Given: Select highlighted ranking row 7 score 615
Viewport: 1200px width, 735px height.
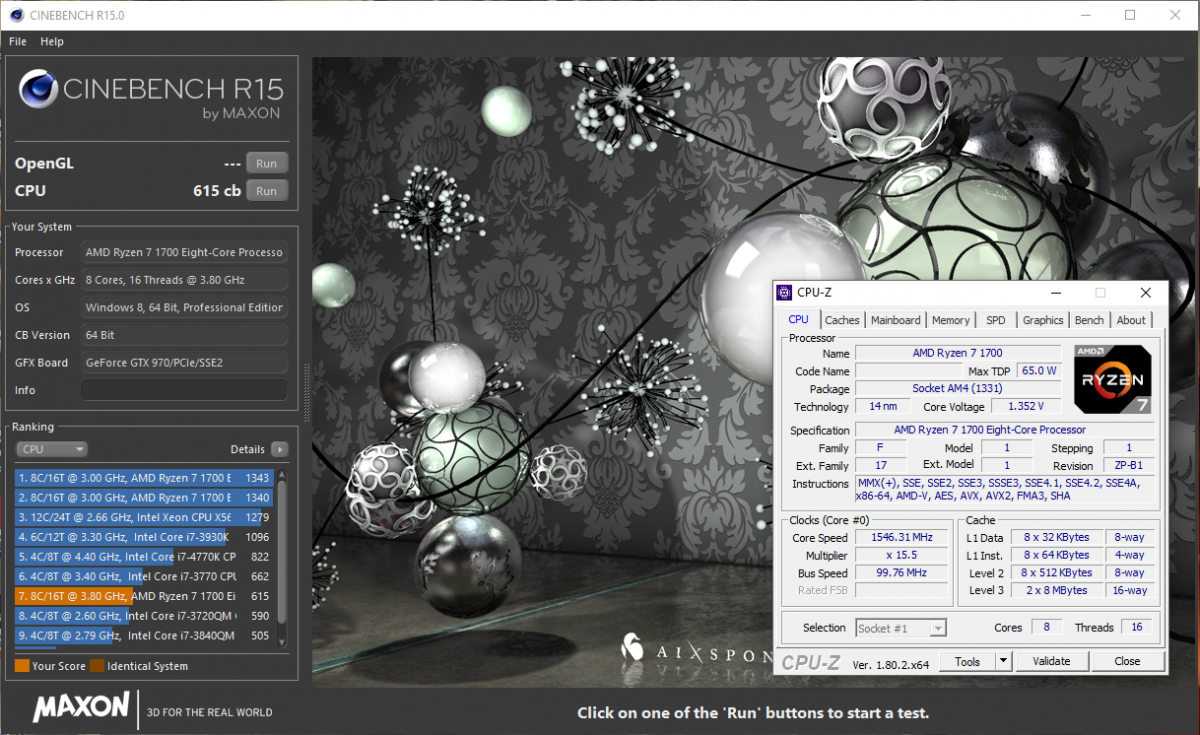Looking at the screenshot, I should pyautogui.click(x=144, y=596).
